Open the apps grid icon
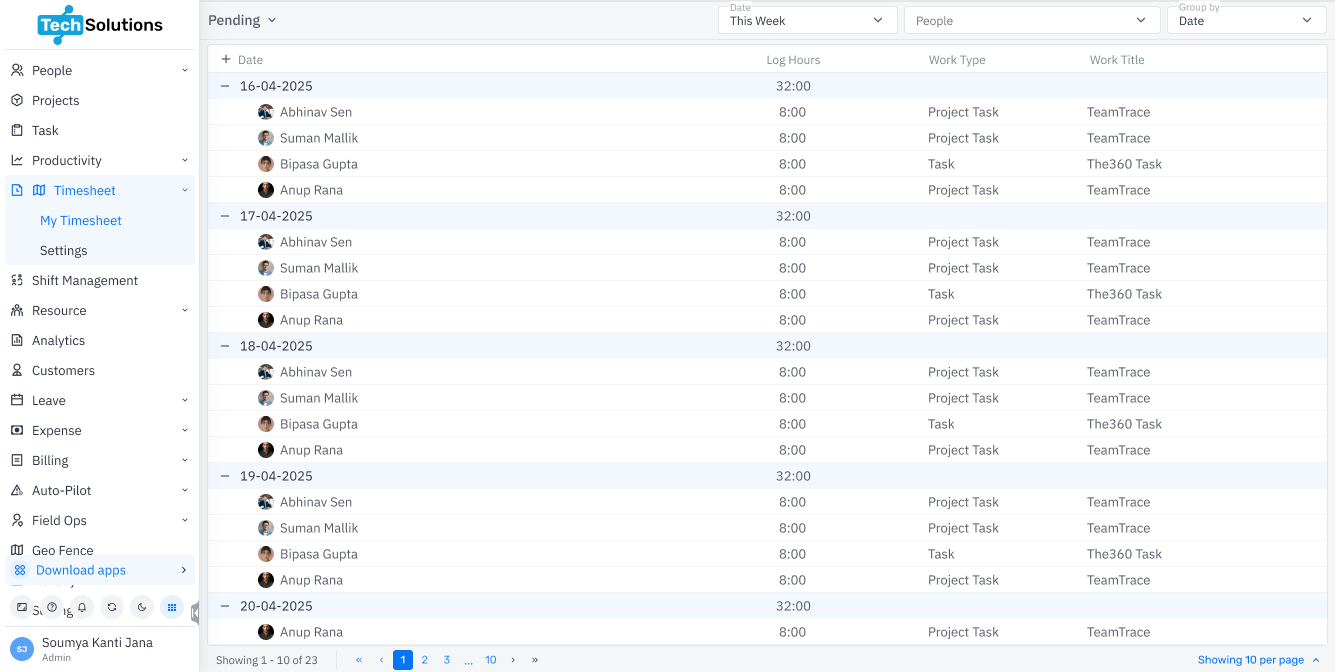1335x672 pixels. (x=172, y=607)
